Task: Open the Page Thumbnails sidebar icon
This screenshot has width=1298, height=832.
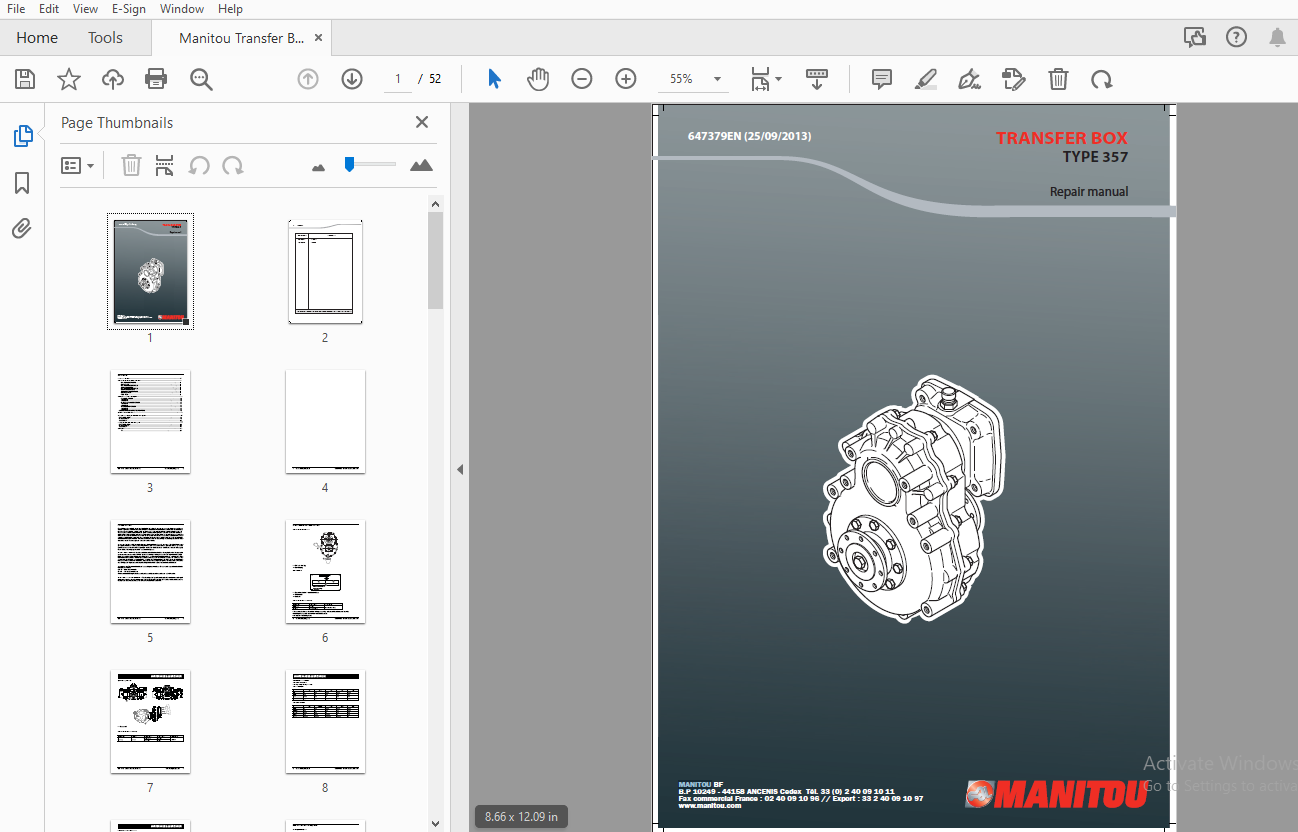Action: (x=23, y=136)
